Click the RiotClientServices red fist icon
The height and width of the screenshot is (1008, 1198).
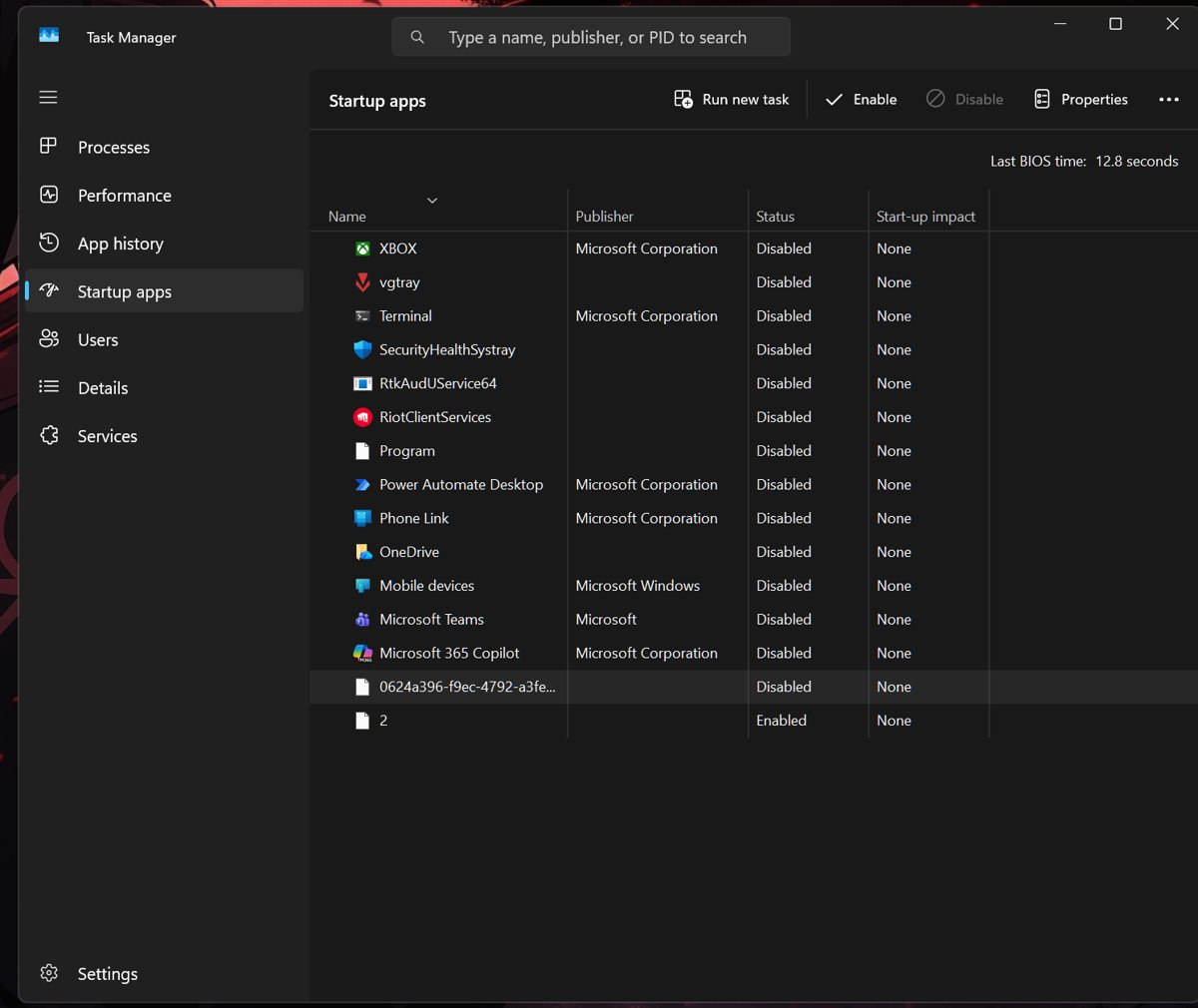pos(362,417)
